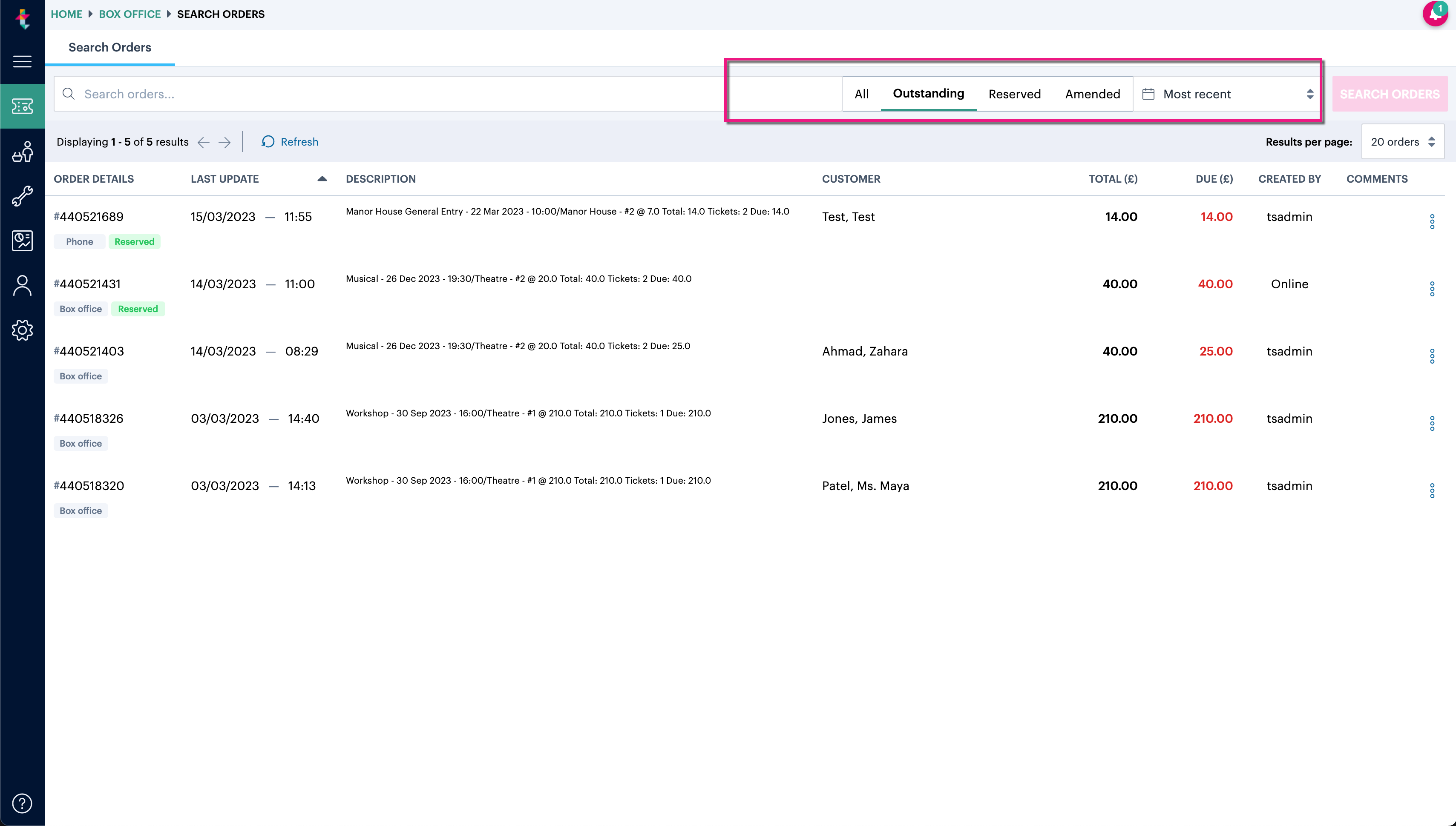Viewport: 1456px width, 826px height.
Task: Open the notifications badge at top right
Action: 1435,14
